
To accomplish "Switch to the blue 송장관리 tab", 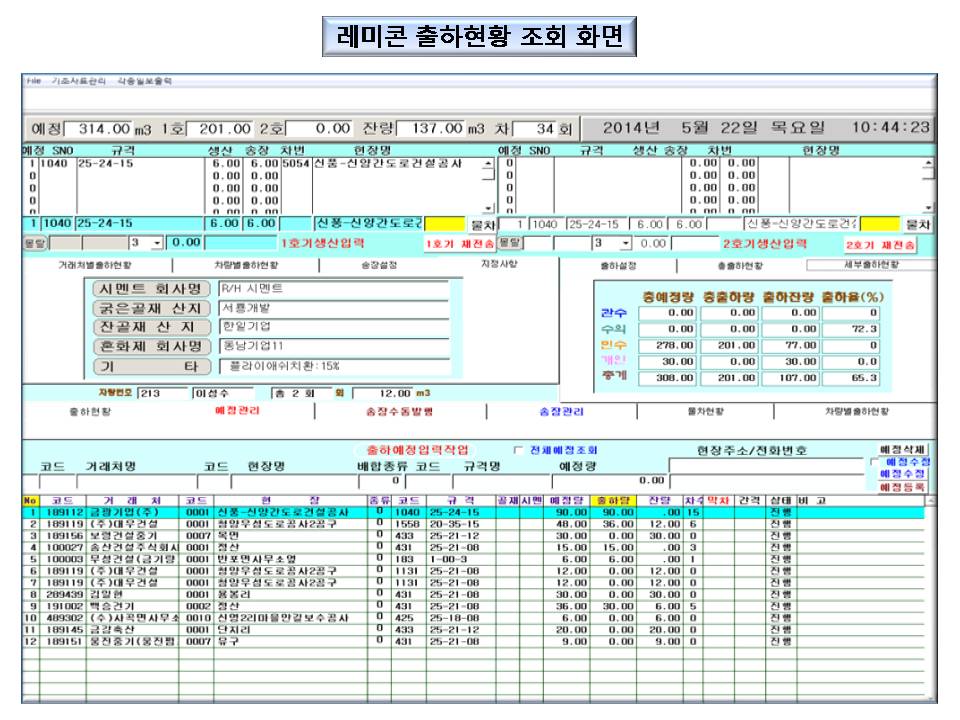I will click(561, 411).
